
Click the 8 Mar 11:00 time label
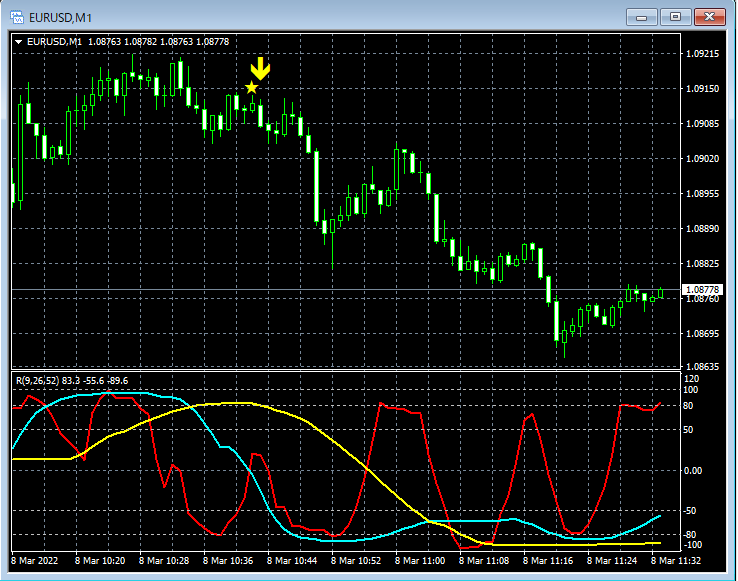click(420, 561)
